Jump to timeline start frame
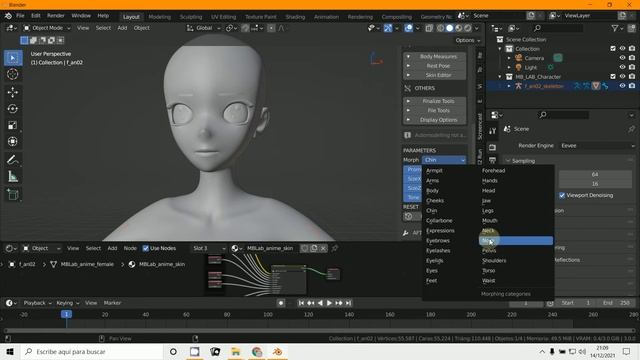640x360 pixels. point(301,303)
